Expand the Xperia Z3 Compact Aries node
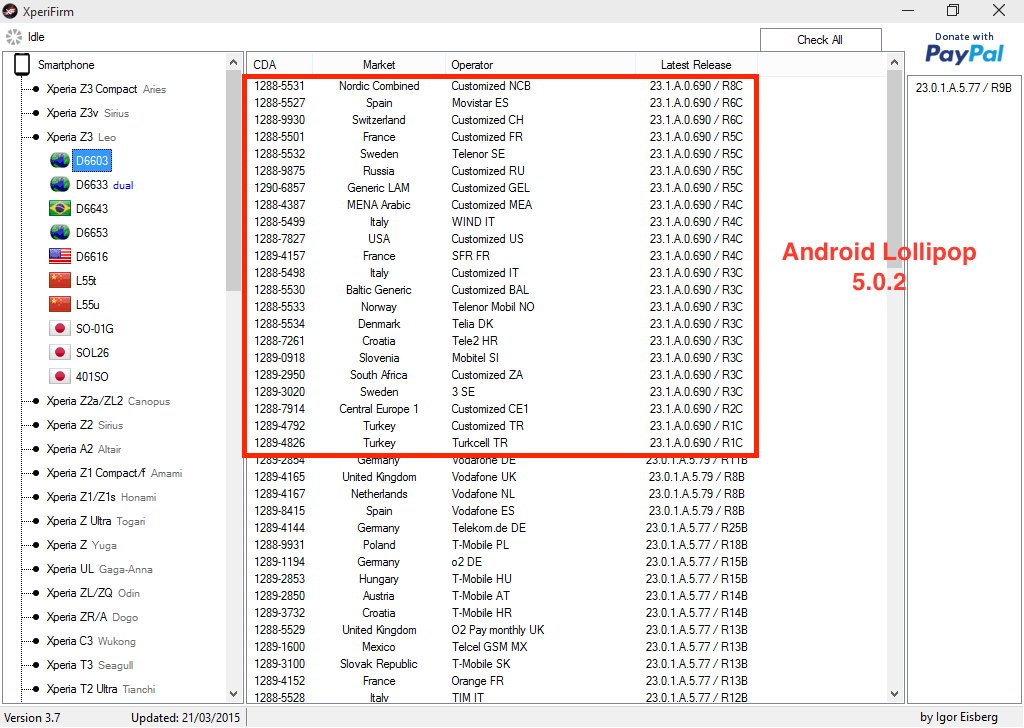The image size is (1024, 728). [35, 89]
